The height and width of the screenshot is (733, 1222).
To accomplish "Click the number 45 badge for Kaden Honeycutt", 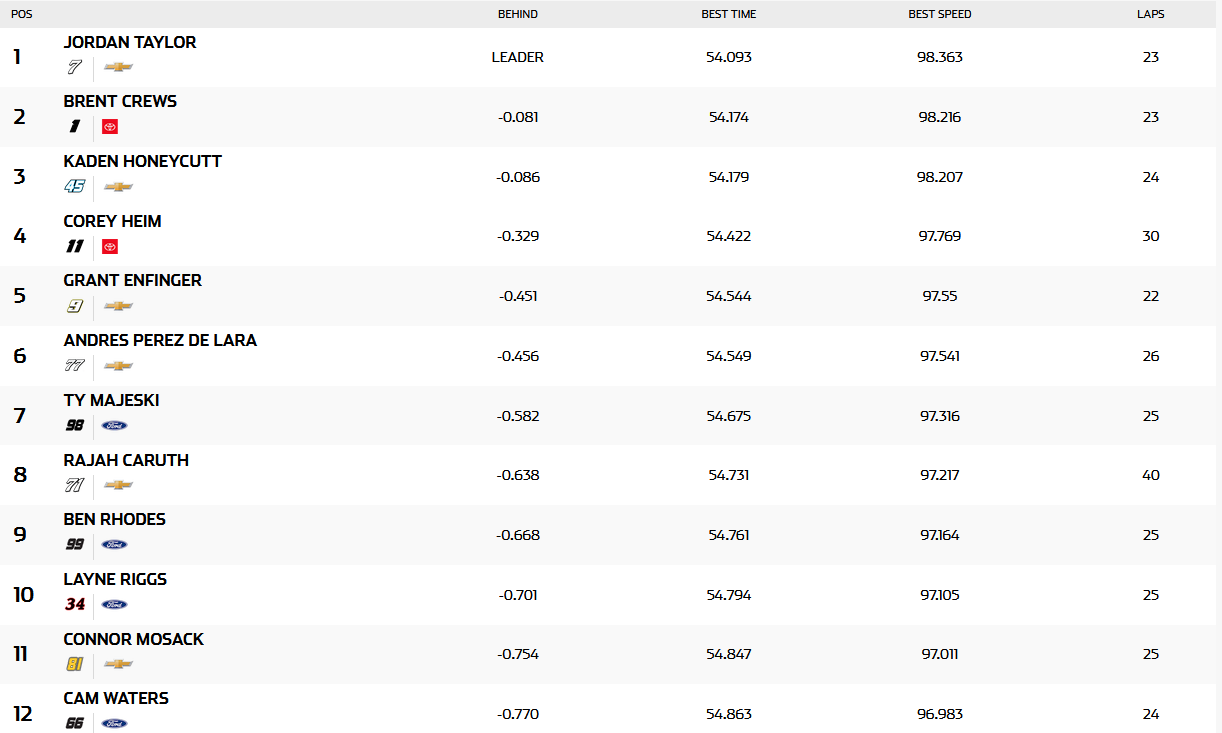I will click(75, 187).
